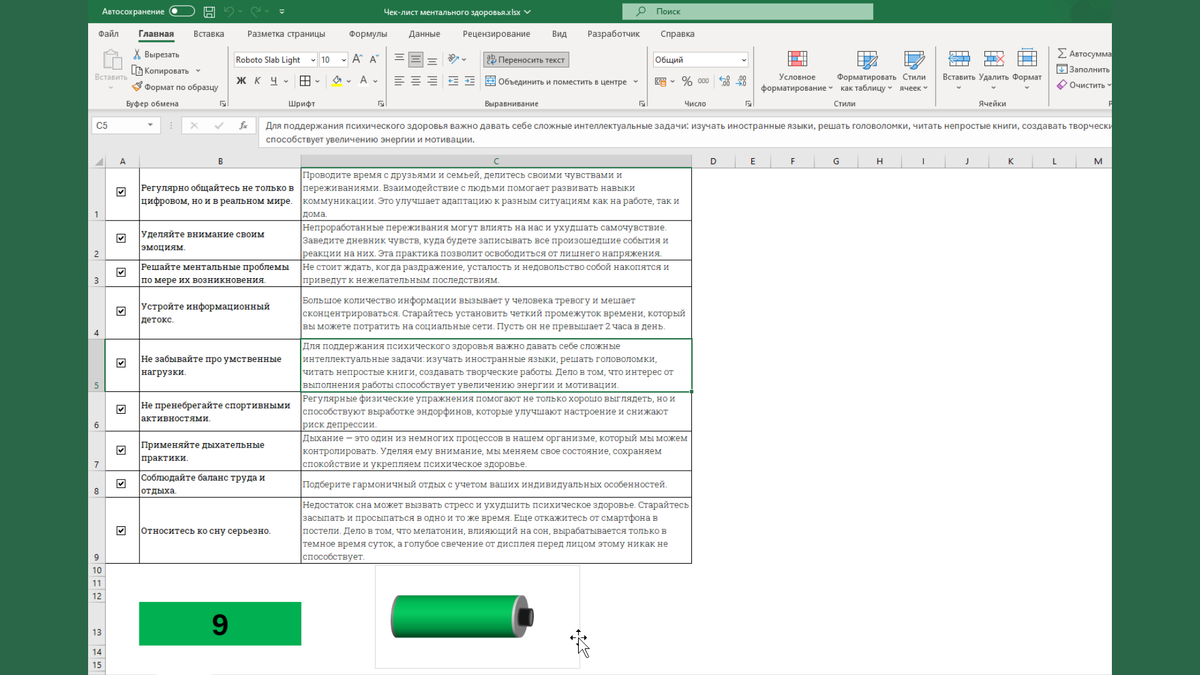Expand Format as Table (Форматировать как таблицу)
The height and width of the screenshot is (675, 1200).
click(x=866, y=72)
